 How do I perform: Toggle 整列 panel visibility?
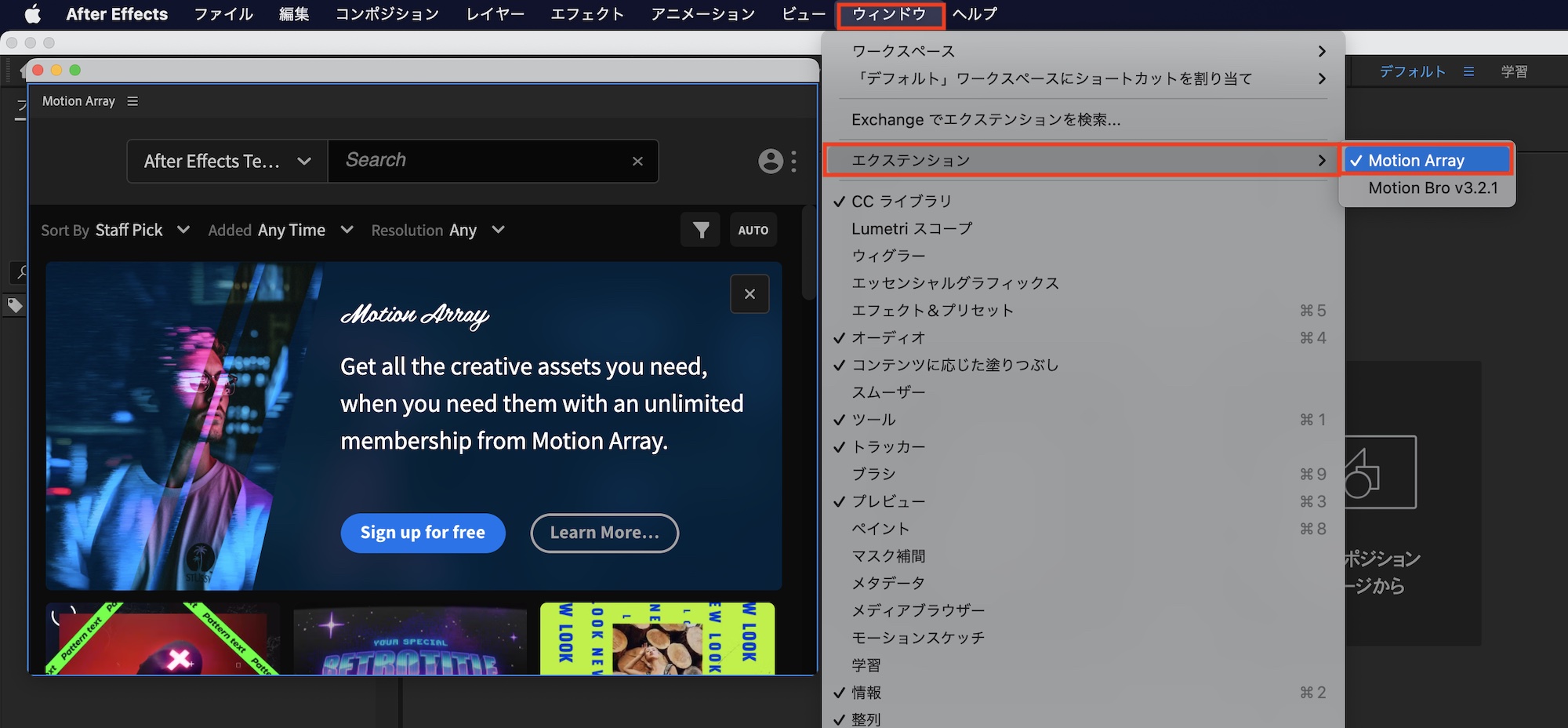coord(1083,719)
